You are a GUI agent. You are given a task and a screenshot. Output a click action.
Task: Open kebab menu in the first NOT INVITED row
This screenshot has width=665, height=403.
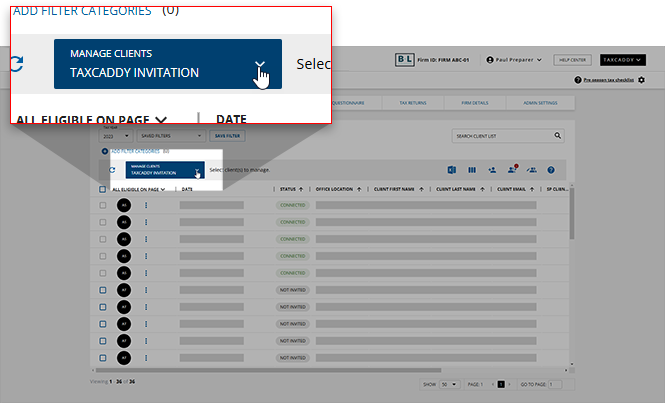tap(146, 290)
